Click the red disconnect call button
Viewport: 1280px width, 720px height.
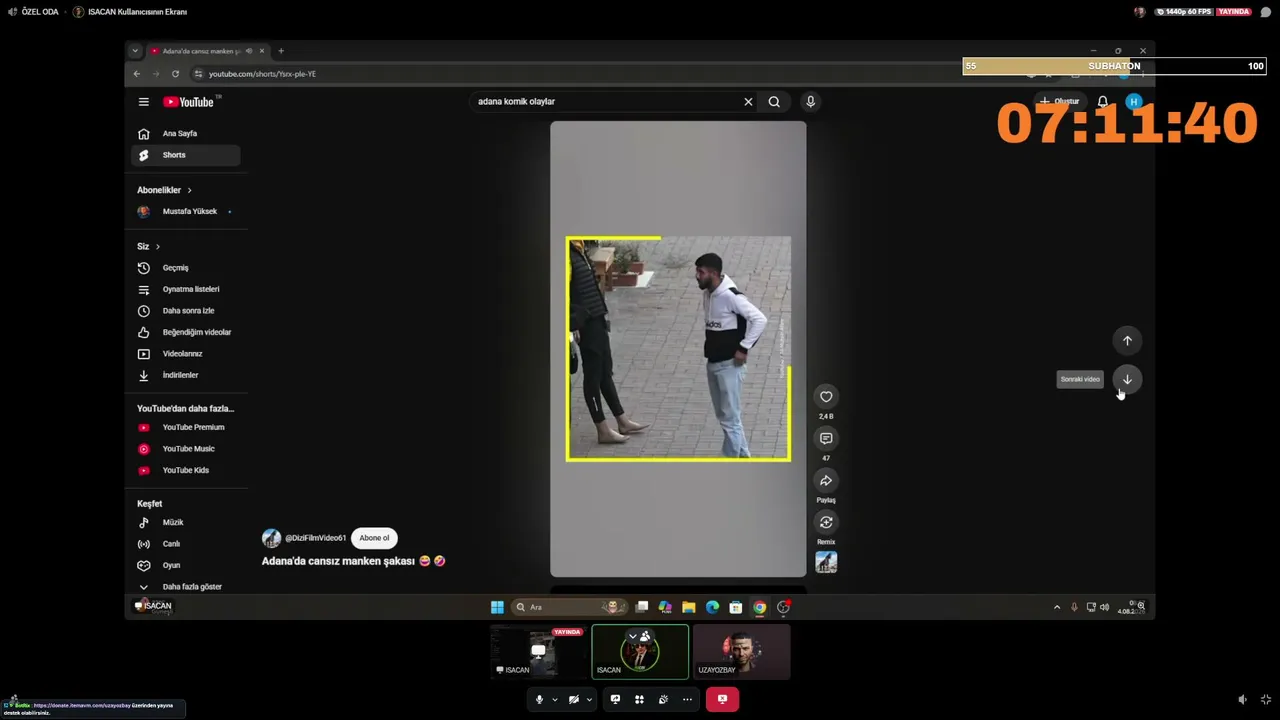click(722, 700)
